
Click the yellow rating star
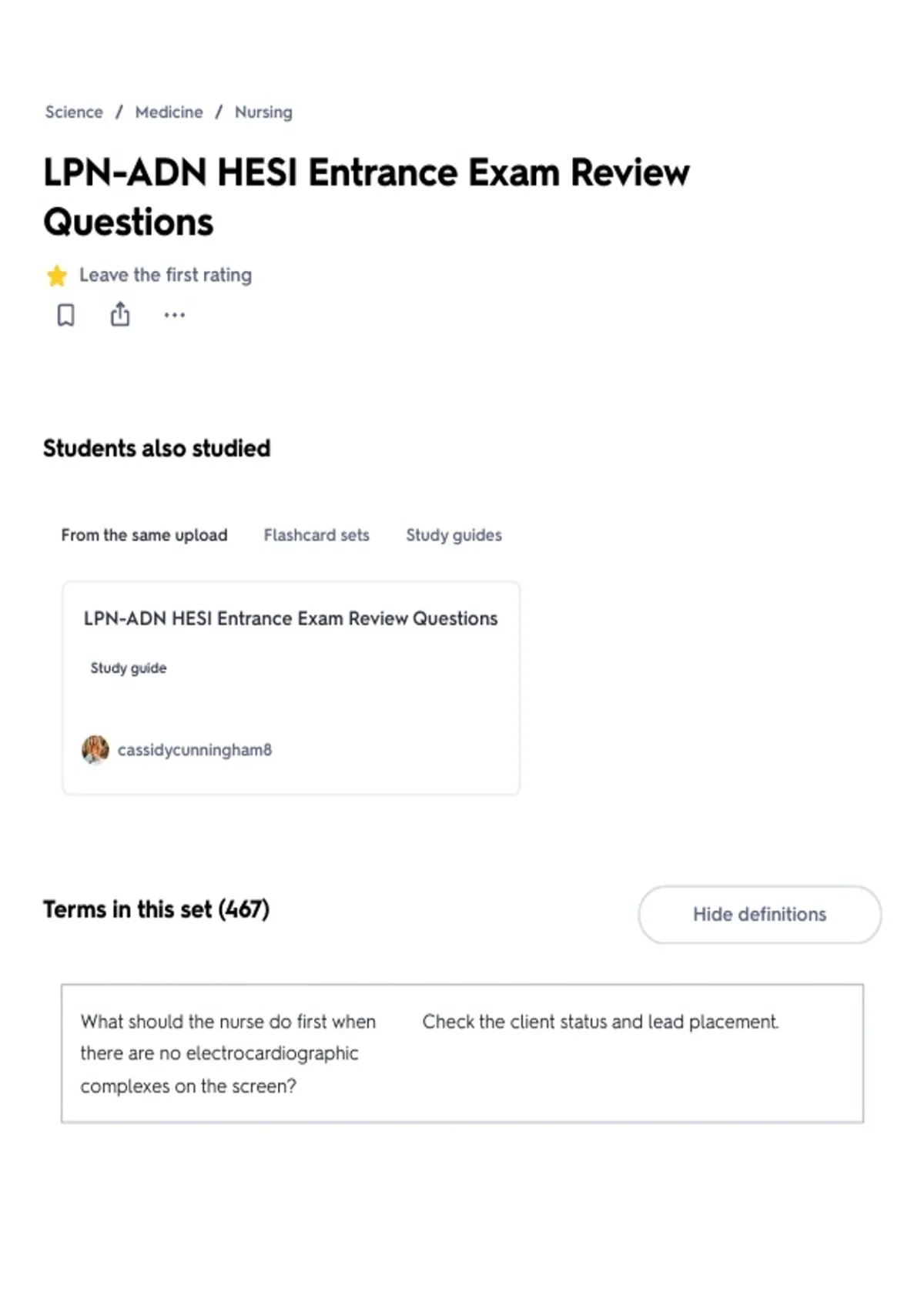[x=57, y=276]
